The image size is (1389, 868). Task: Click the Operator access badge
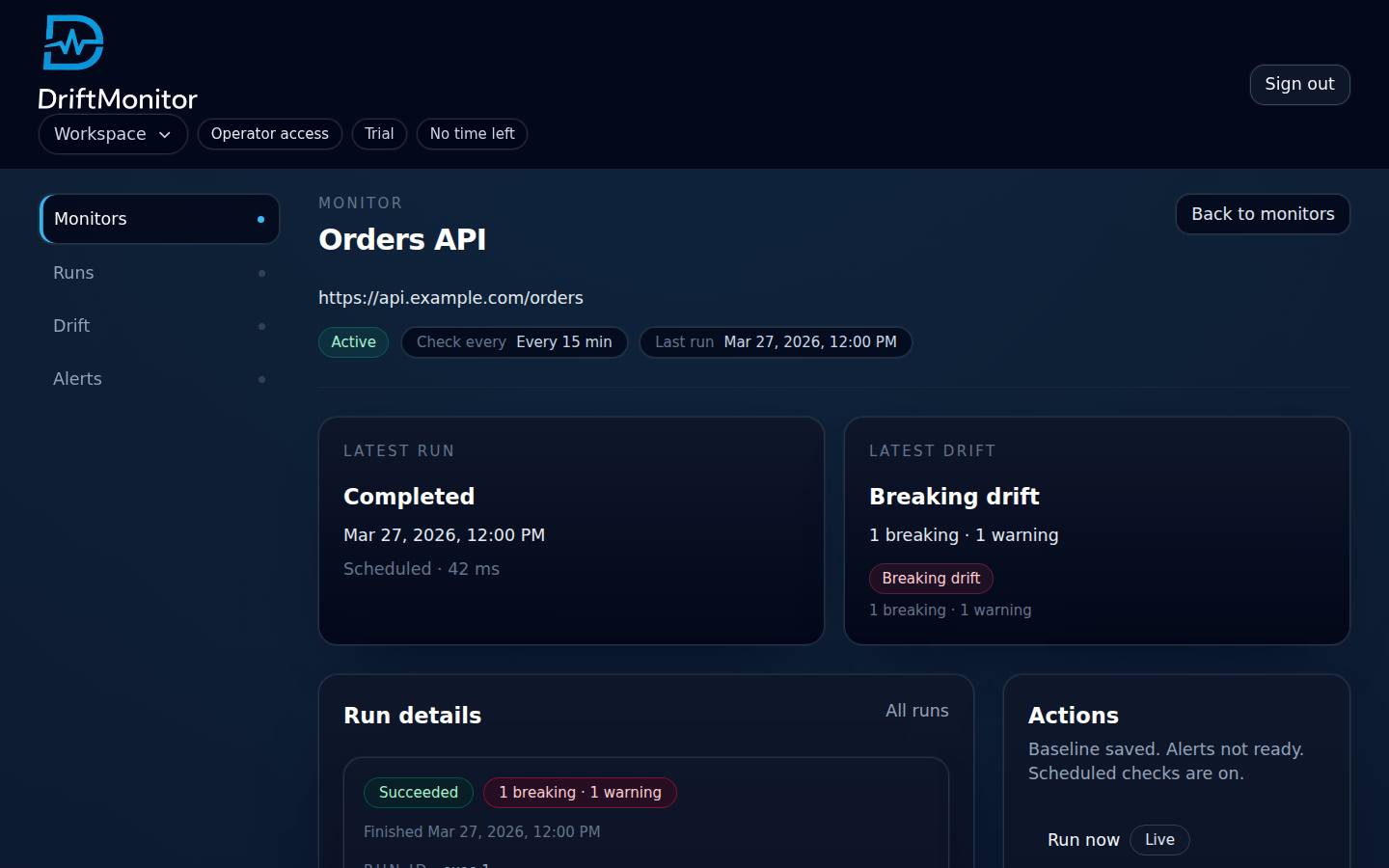coord(269,134)
